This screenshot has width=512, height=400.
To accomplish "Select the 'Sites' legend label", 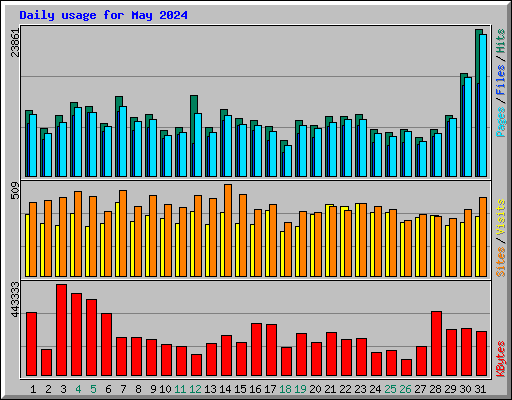I will [x=500, y=262].
